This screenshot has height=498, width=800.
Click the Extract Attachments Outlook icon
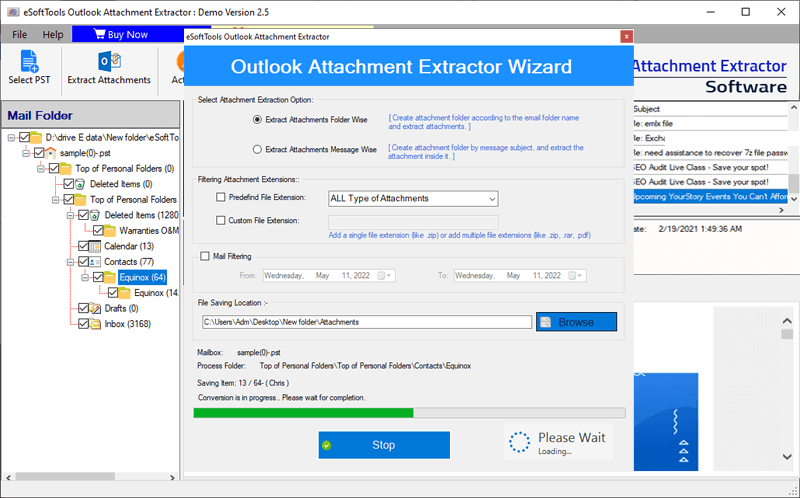click(109, 61)
